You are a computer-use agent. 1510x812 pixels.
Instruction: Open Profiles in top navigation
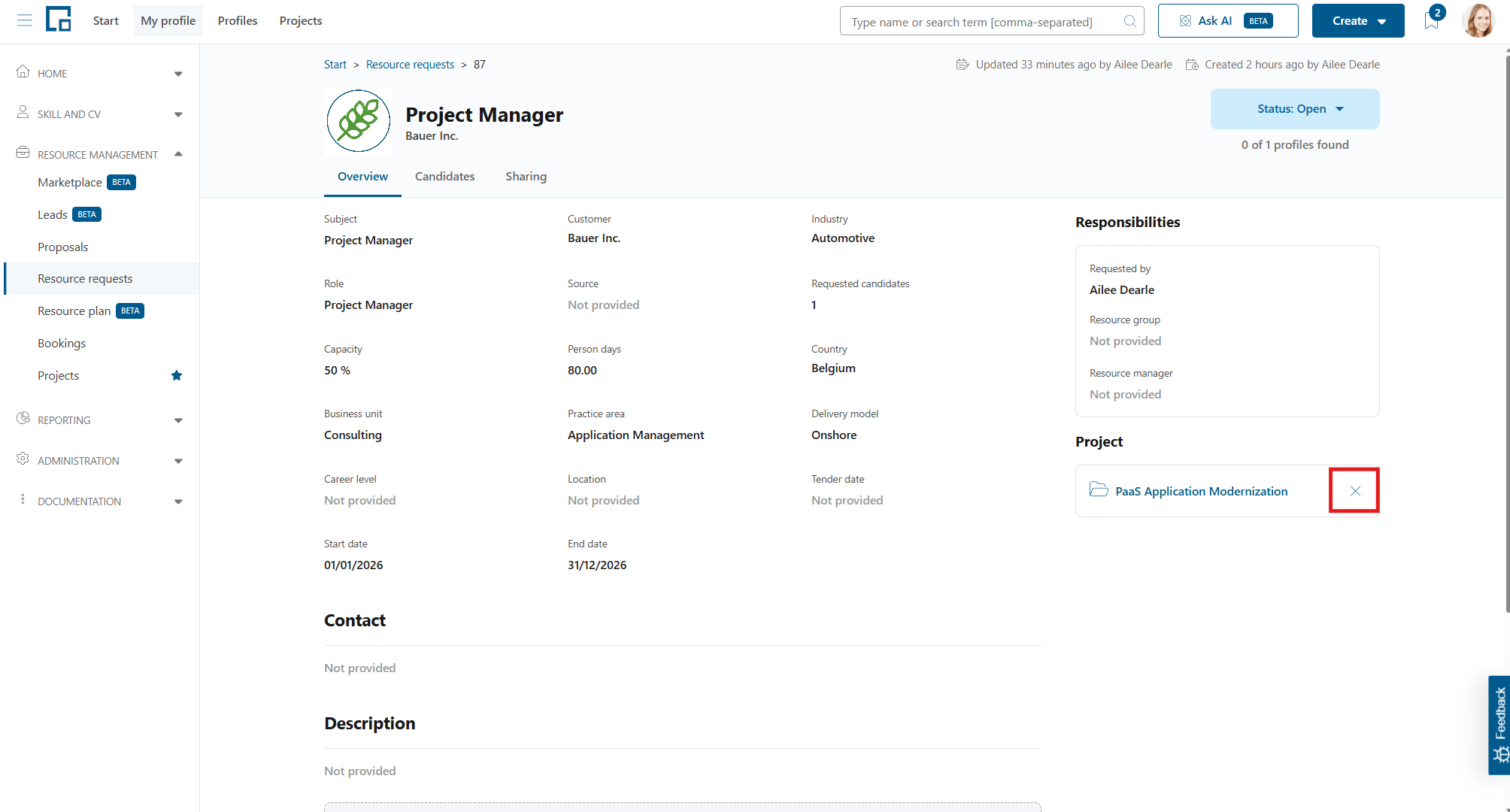pos(238,20)
